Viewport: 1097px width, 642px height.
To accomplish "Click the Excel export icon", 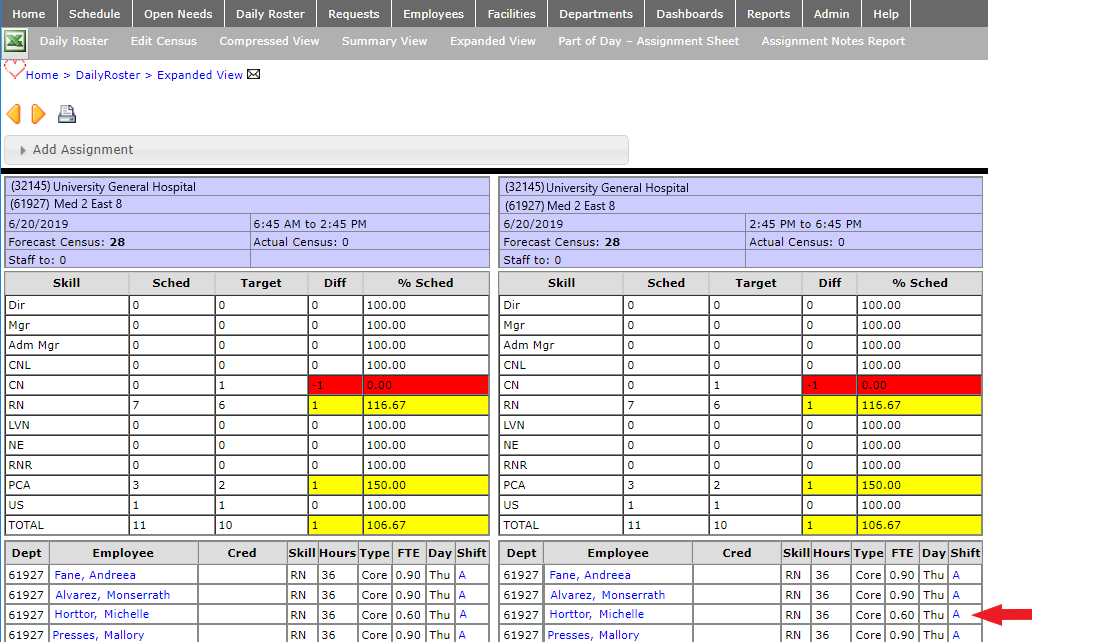I will point(15,42).
